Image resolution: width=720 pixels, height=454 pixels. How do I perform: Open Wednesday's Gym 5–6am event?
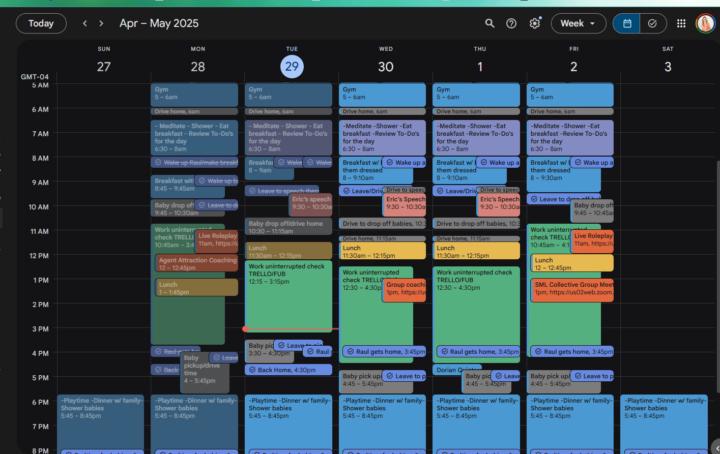[x=382, y=95]
